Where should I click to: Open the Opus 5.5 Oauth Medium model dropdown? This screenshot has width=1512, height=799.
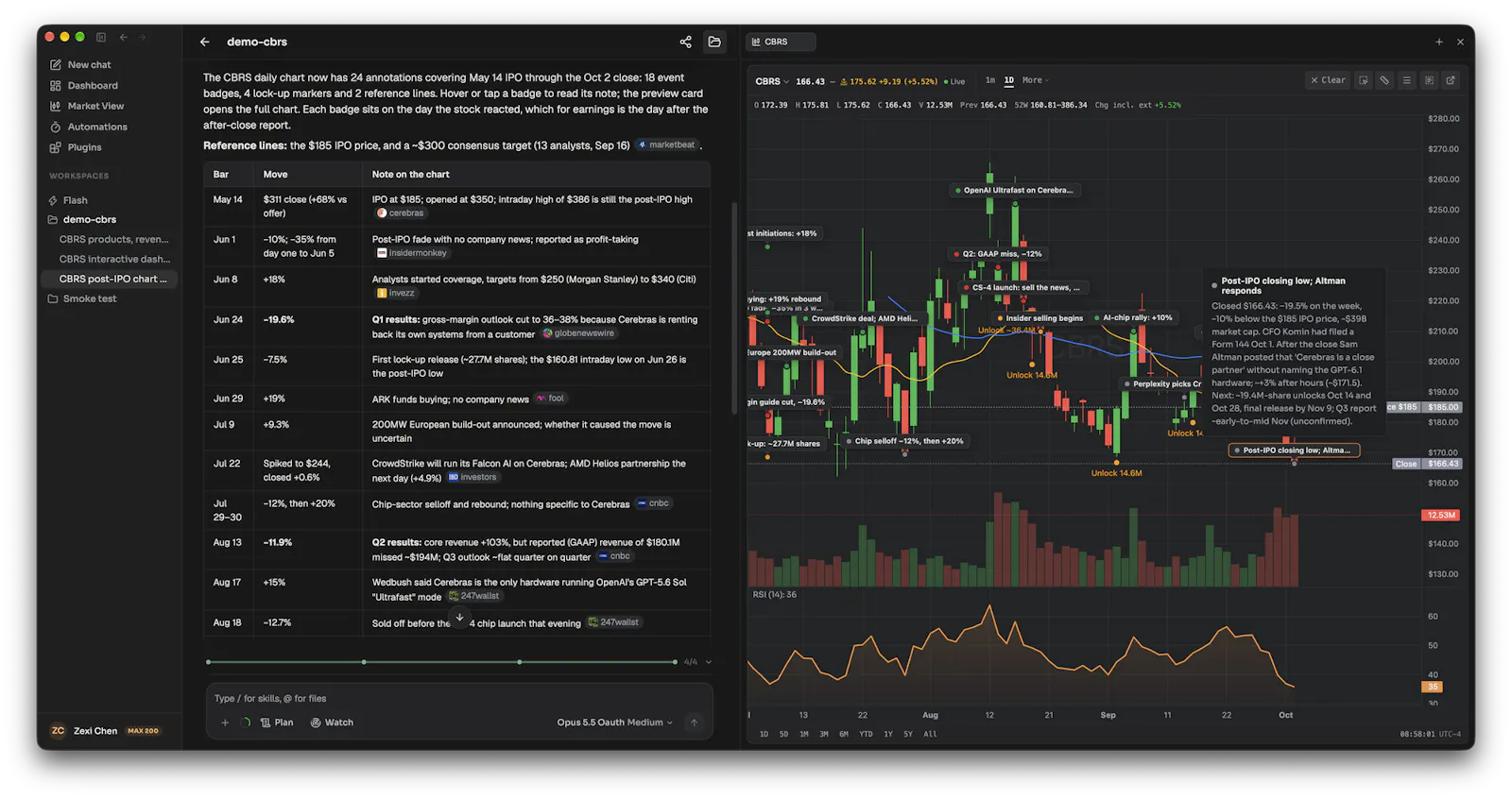click(615, 723)
